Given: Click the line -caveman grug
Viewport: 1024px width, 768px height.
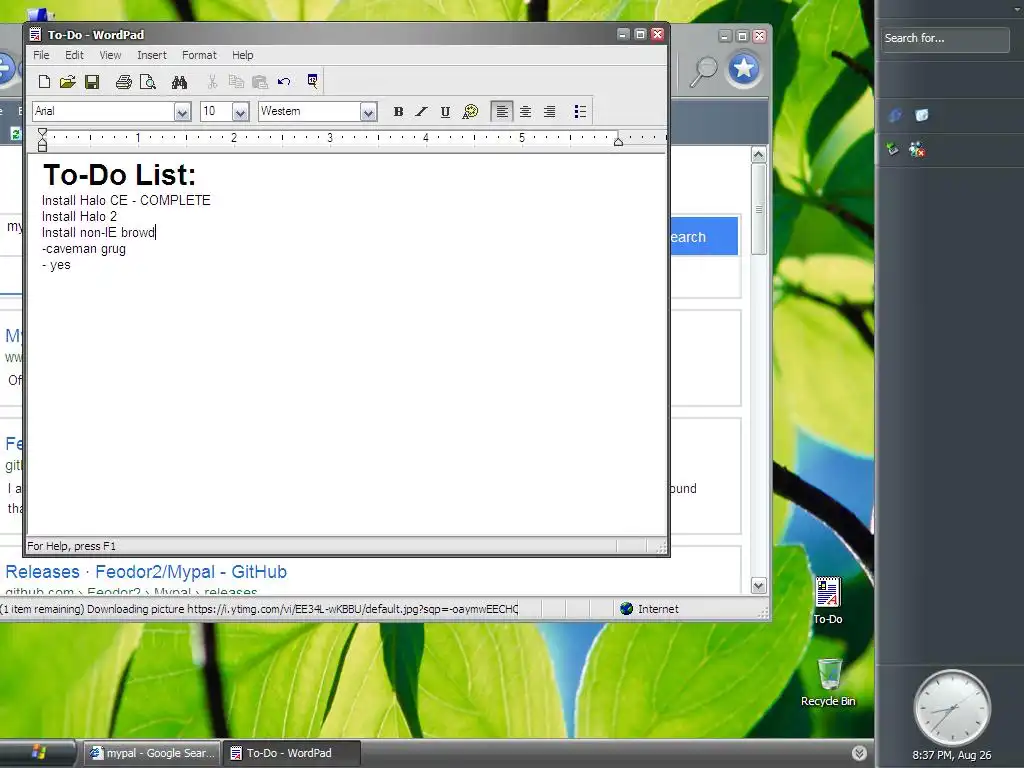Looking at the screenshot, I should (x=84, y=249).
